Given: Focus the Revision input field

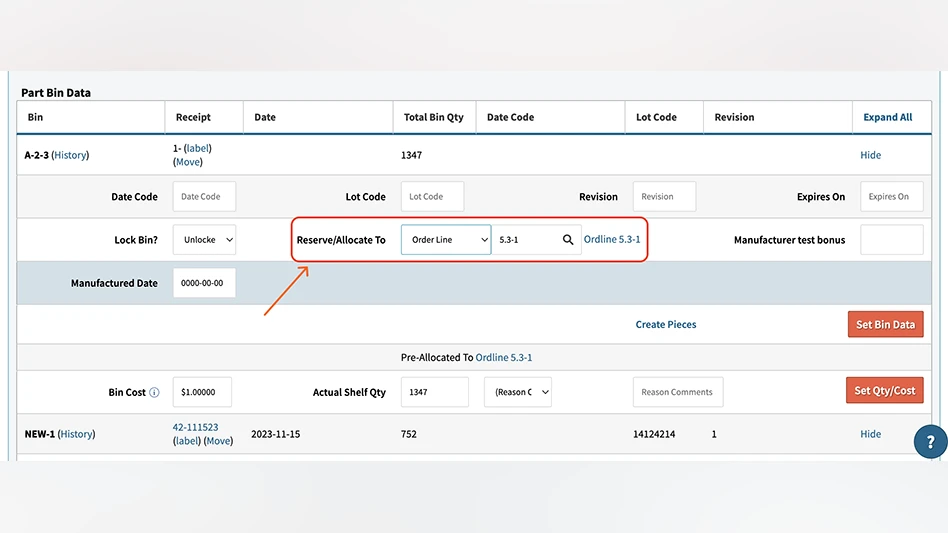Looking at the screenshot, I should (x=664, y=196).
